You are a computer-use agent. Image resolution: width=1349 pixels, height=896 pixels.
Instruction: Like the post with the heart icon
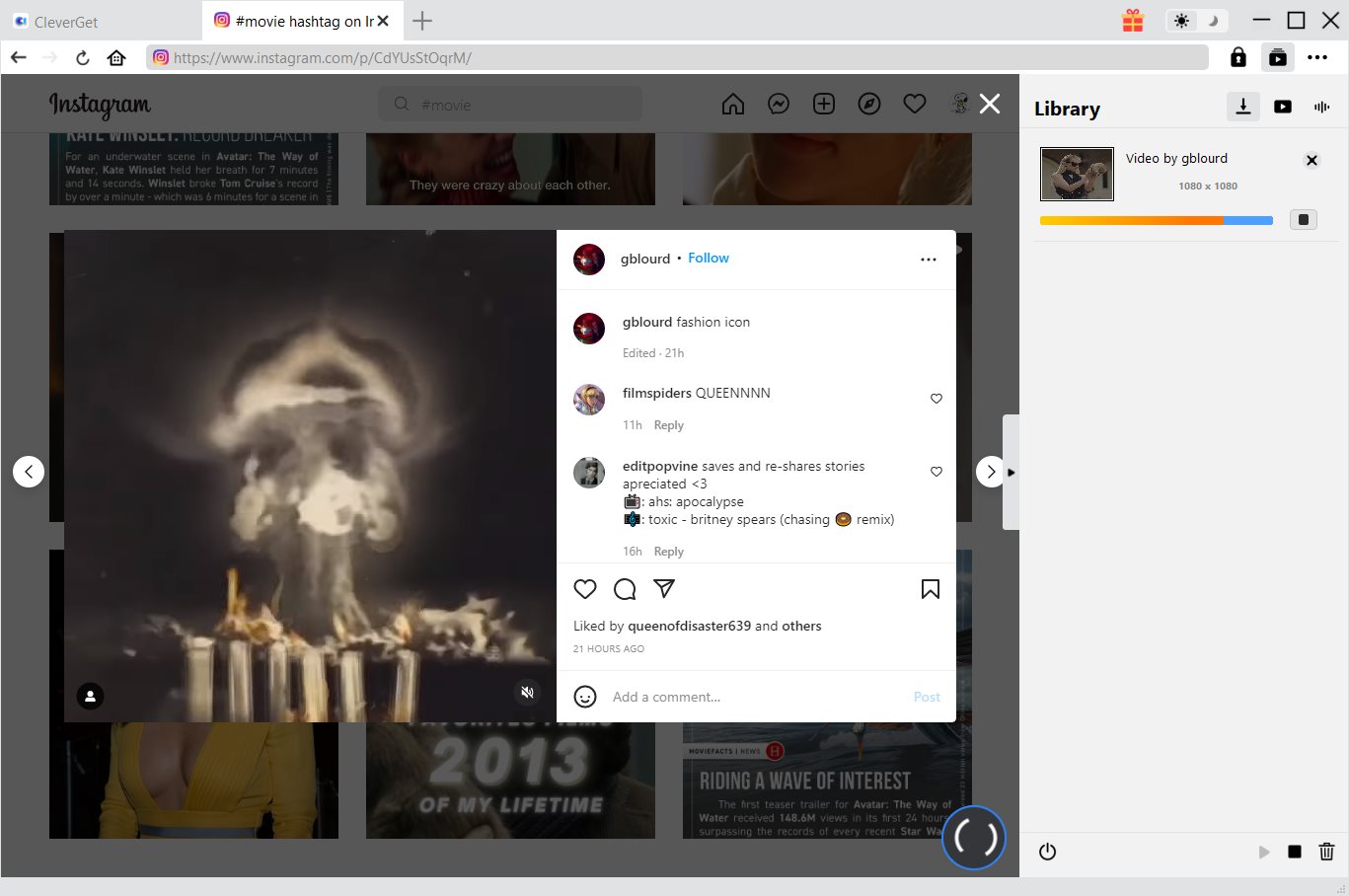pyautogui.click(x=585, y=589)
